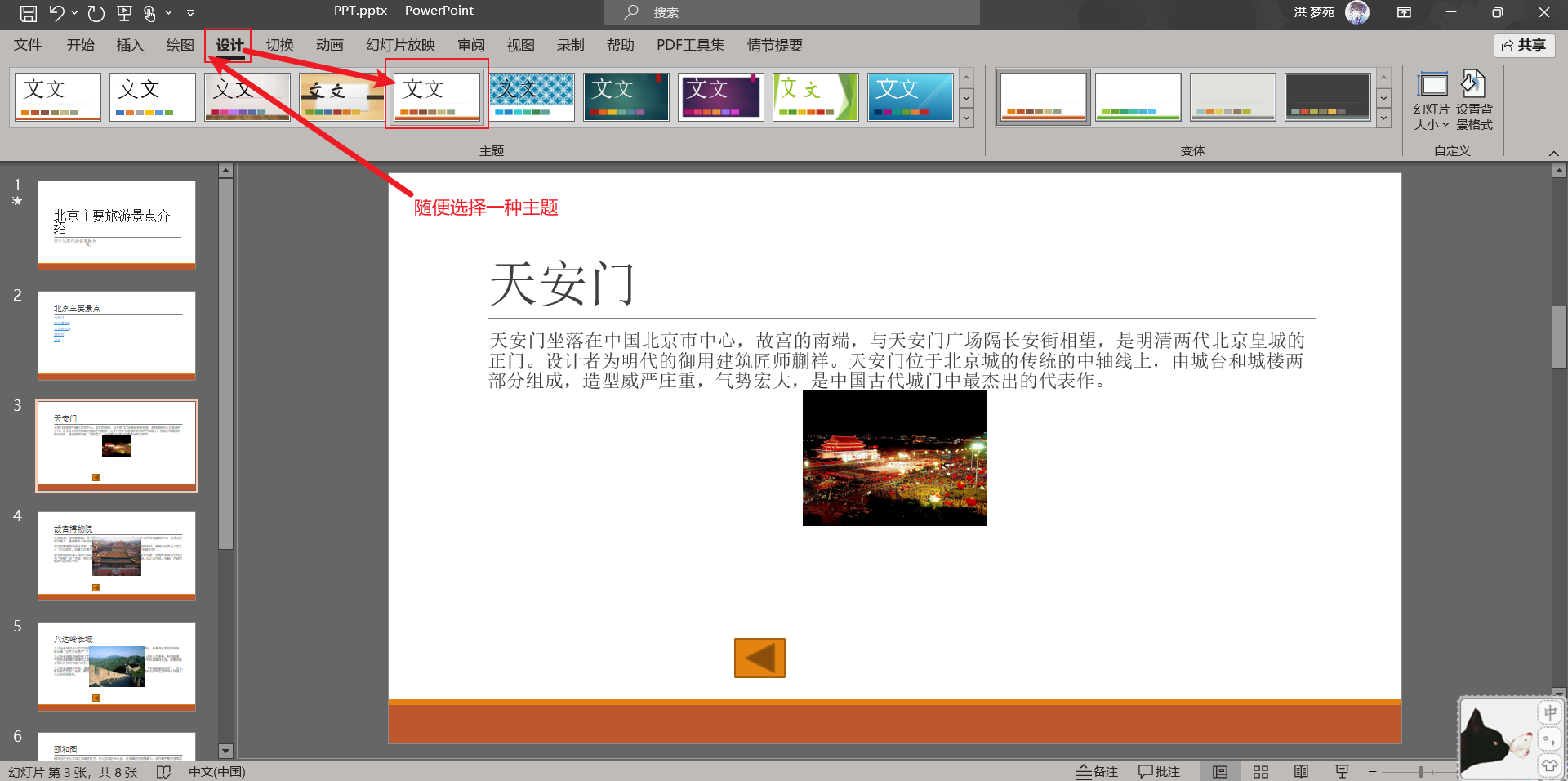
Task: Move the themes gallery up one row
Action: (x=966, y=78)
